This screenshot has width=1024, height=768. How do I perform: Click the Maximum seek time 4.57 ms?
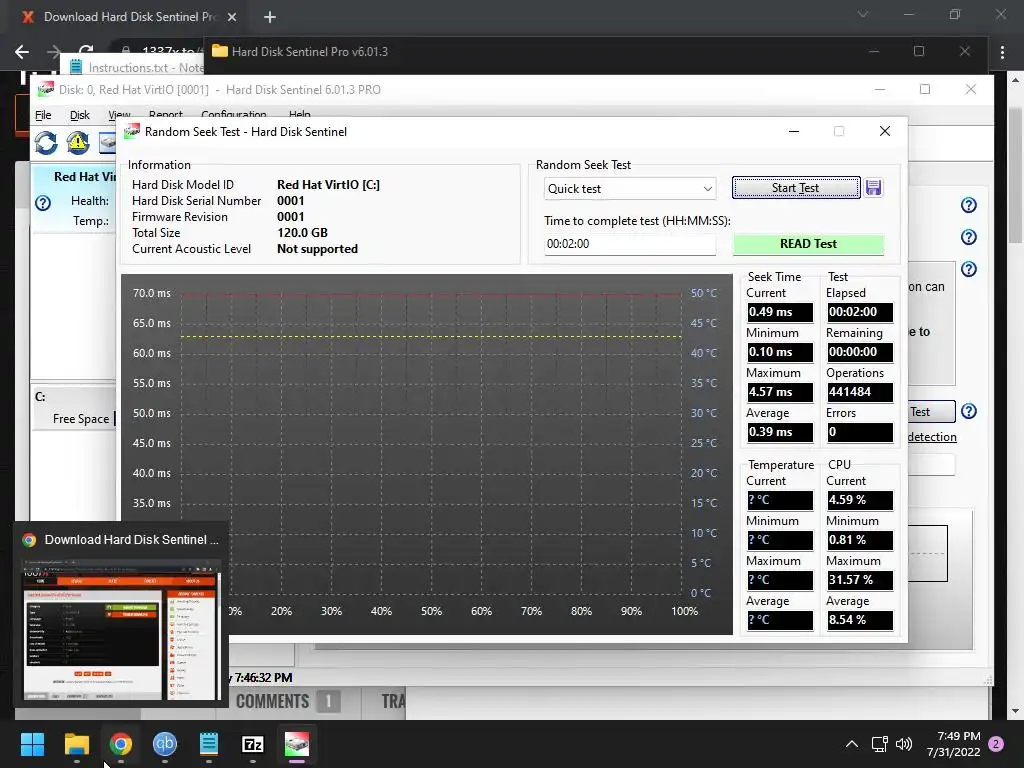[x=780, y=392]
